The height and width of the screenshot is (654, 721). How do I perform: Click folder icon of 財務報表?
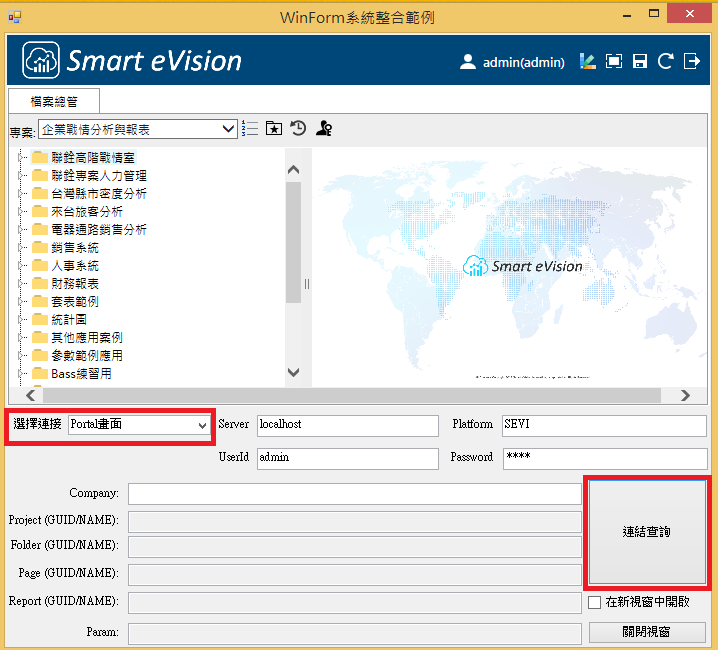(x=40, y=284)
